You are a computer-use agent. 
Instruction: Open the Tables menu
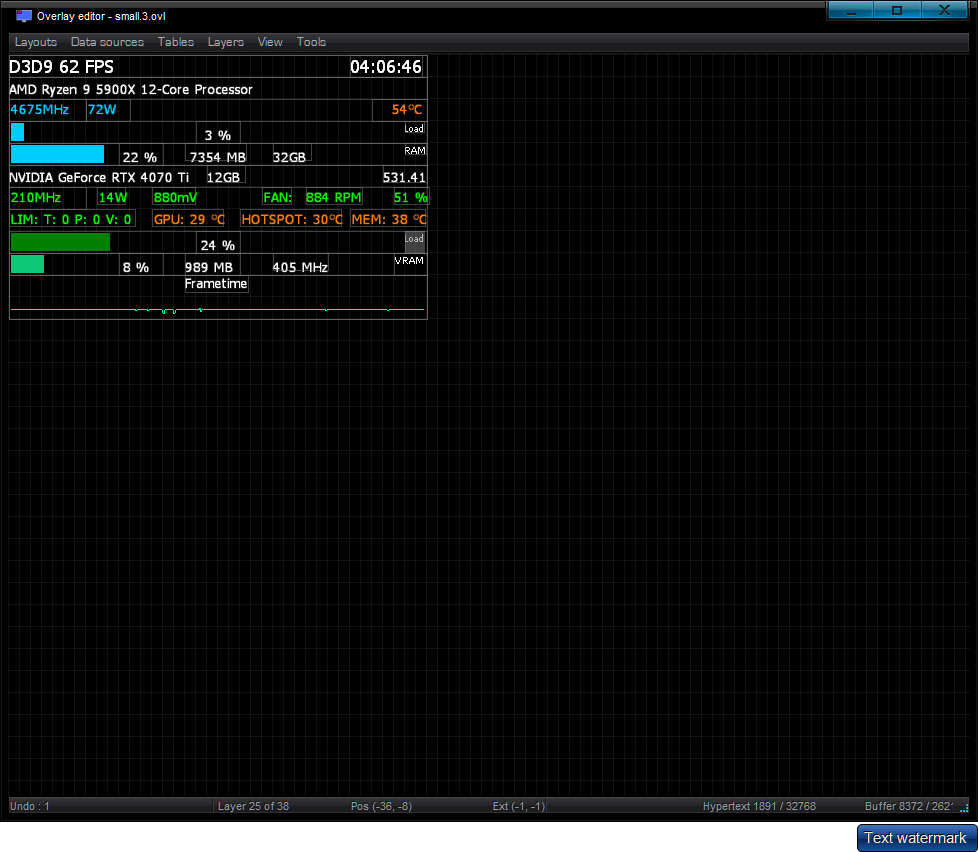coord(175,42)
